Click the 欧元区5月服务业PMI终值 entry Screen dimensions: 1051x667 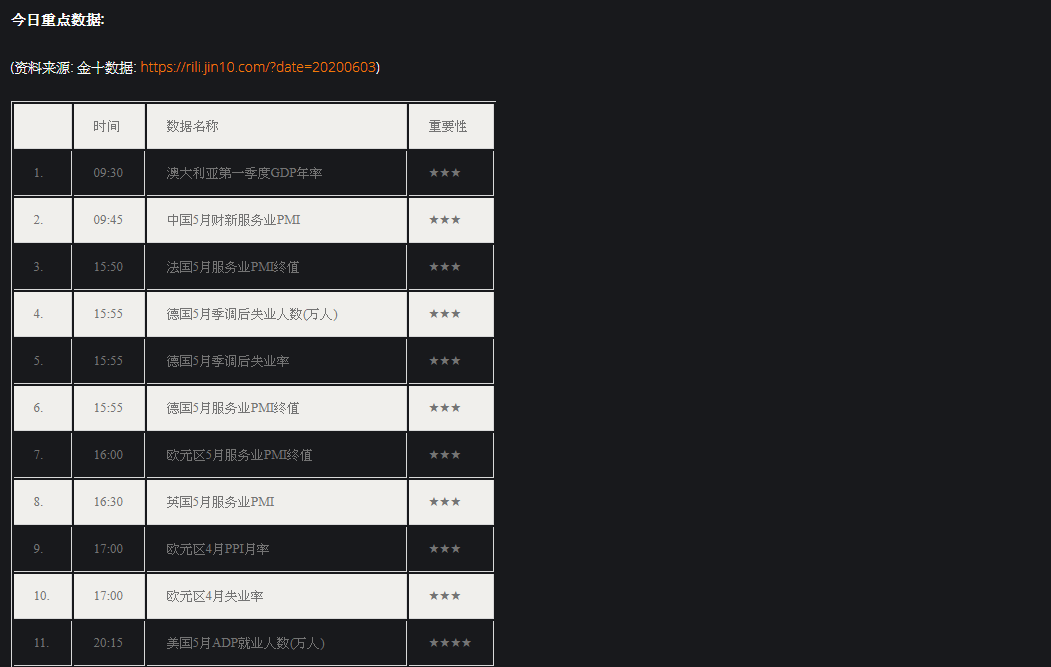click(x=239, y=454)
